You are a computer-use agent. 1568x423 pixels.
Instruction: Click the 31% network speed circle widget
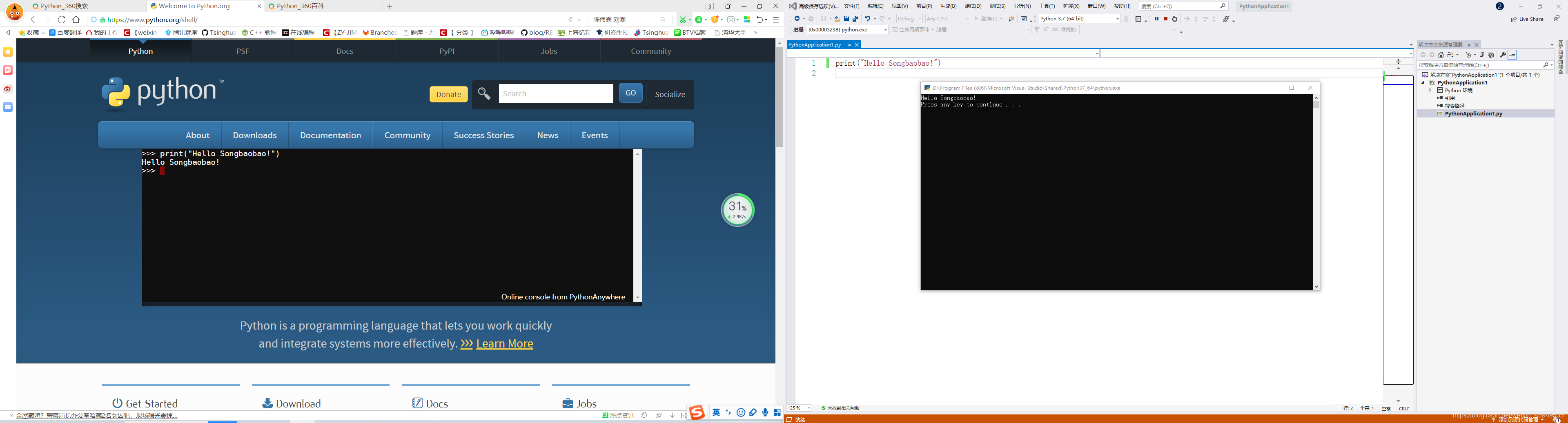[738, 210]
